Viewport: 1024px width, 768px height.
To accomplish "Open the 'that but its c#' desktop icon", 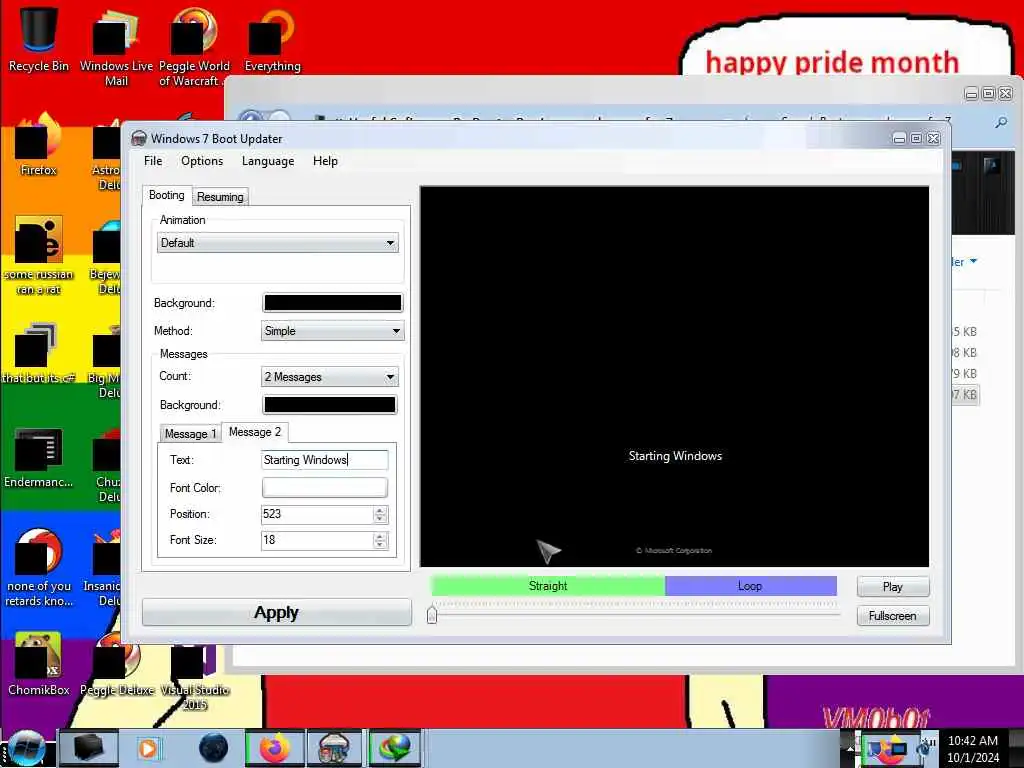I will [x=39, y=353].
